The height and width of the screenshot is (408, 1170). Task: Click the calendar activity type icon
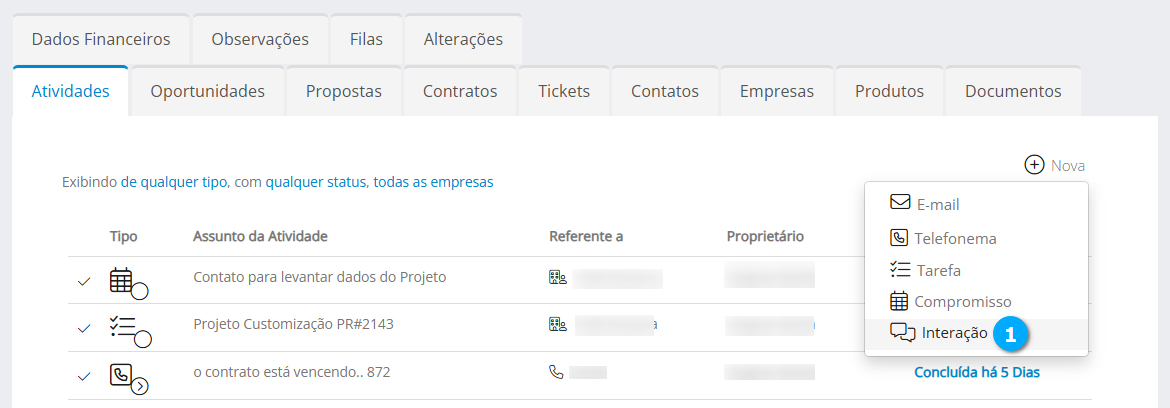121,281
